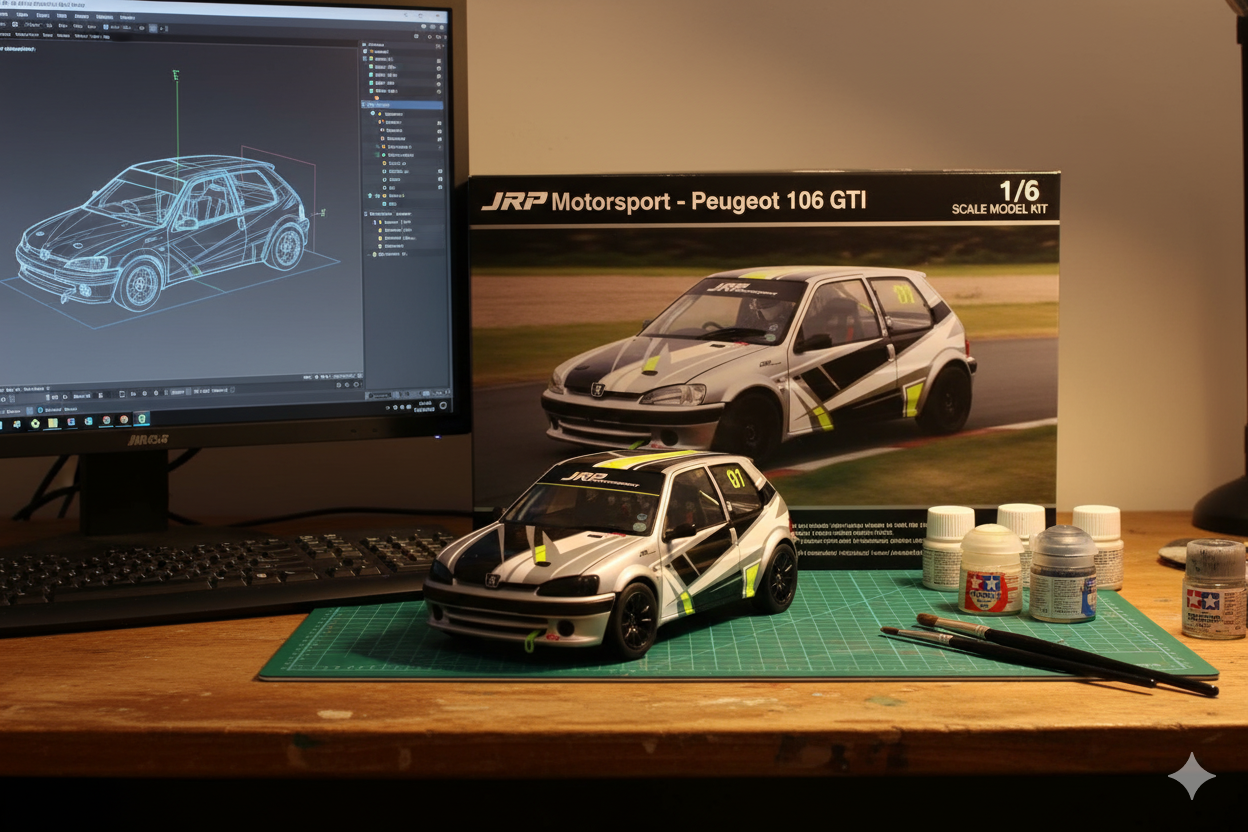Open the green shield app on the taskbar
Screen dimensions: 1248x832
[142, 420]
